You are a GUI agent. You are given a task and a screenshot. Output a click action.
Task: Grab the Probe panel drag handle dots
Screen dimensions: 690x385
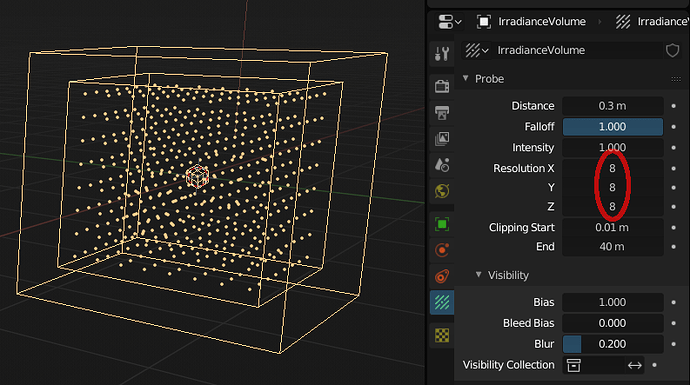pos(676,79)
